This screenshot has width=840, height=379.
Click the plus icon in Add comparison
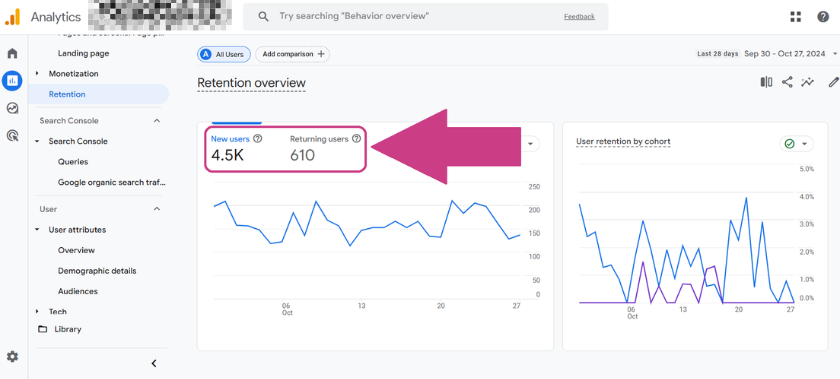point(321,54)
